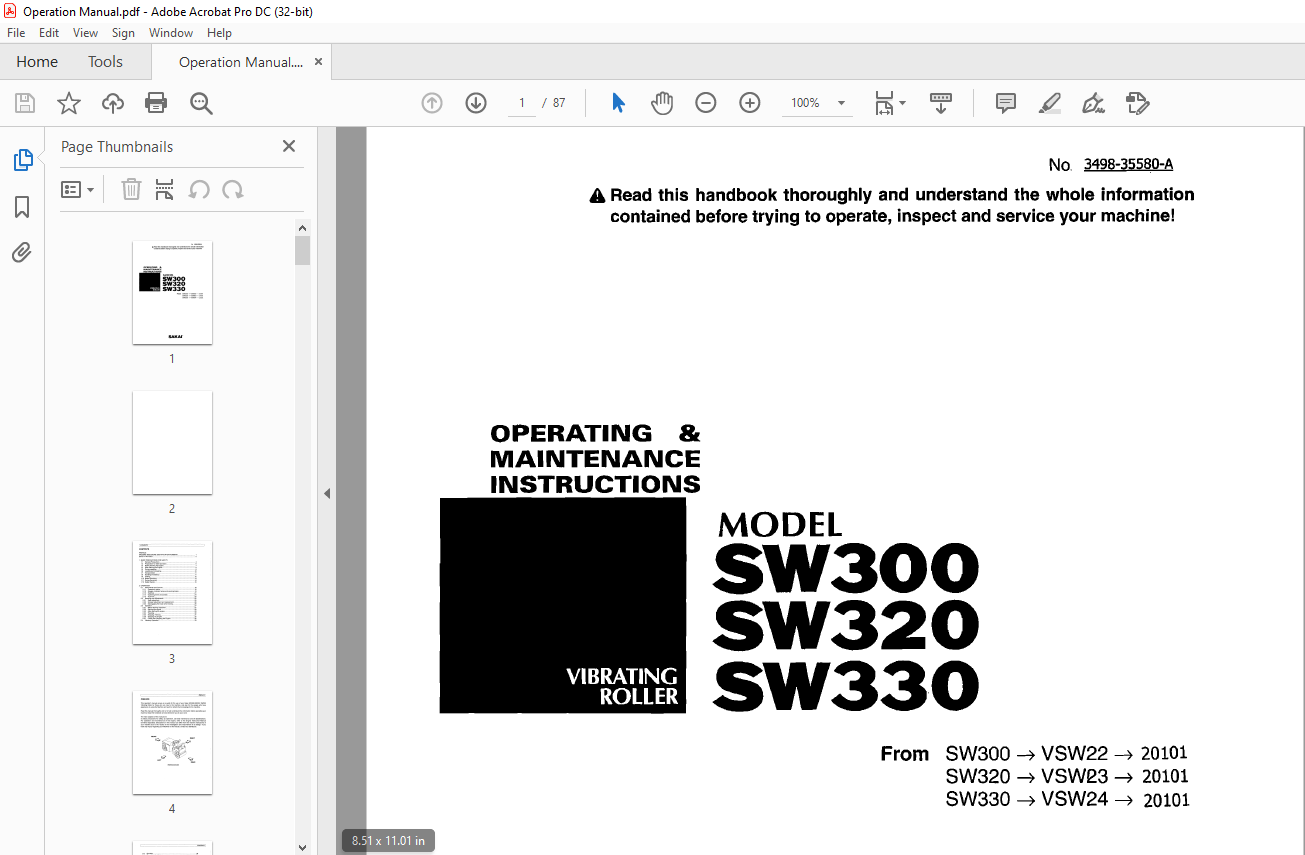This screenshot has width=1305, height=855.
Task: Click the MAINTENANCE word in the title
Action: tap(595, 459)
